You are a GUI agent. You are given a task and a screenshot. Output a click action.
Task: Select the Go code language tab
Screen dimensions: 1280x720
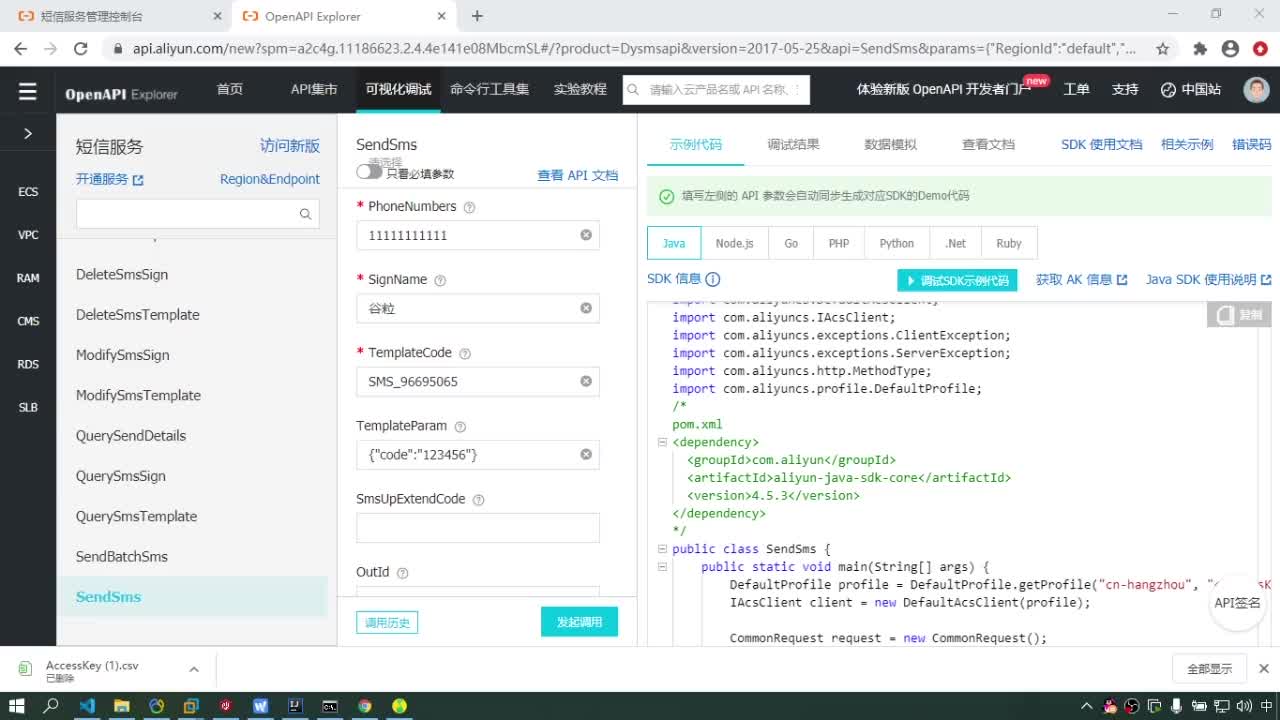791,243
